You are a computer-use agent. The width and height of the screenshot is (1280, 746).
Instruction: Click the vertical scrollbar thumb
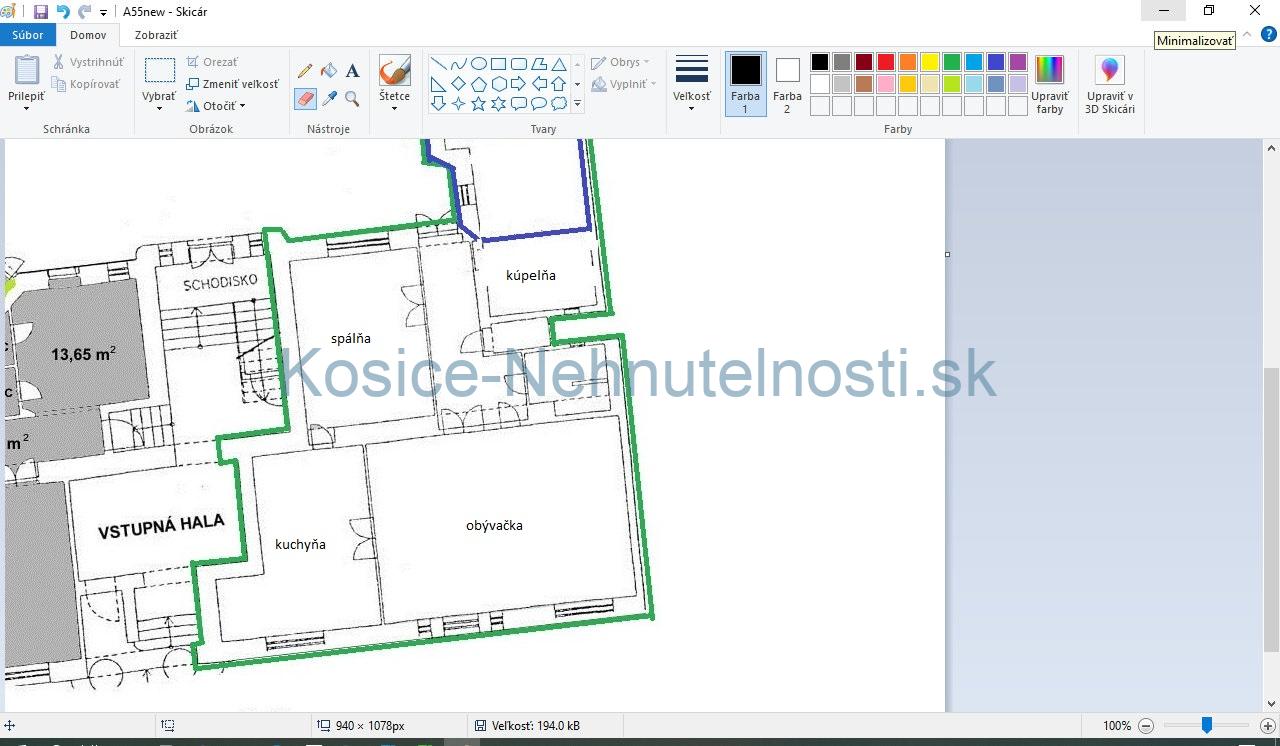(1271, 509)
